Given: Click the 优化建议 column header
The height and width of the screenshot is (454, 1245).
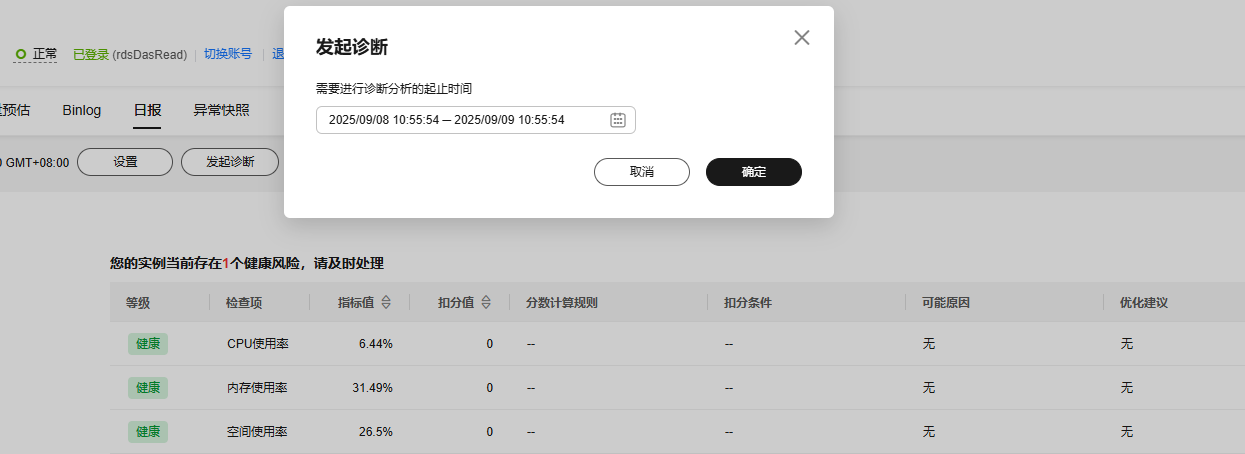Looking at the screenshot, I should point(1144,302).
